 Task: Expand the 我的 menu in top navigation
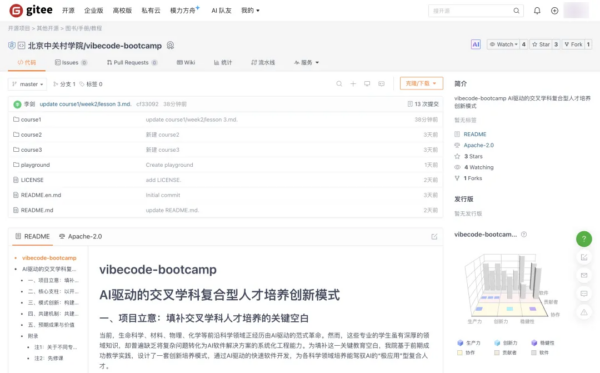(250, 10)
